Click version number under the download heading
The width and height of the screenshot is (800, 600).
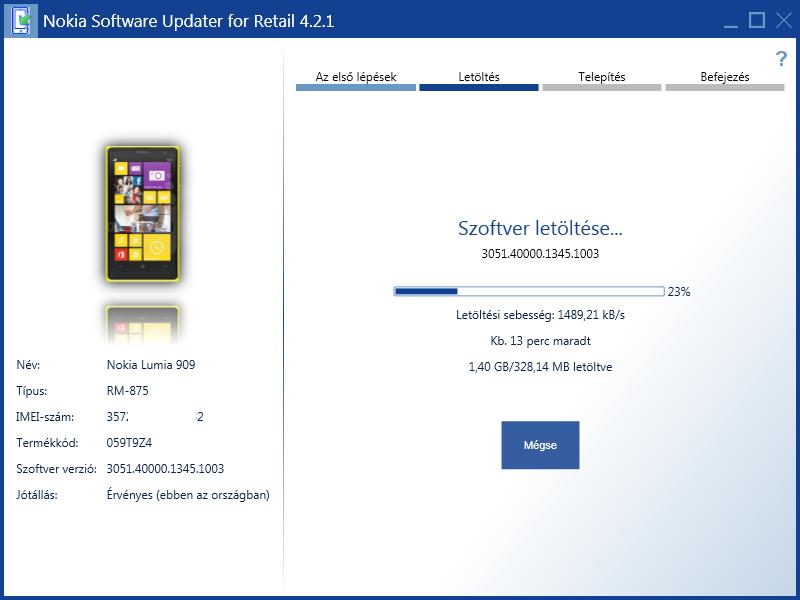540,254
